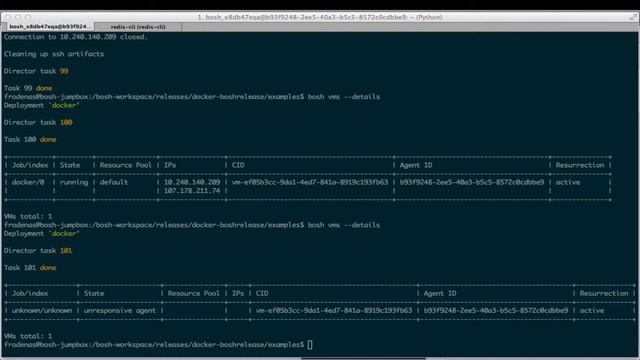Screen dimensions: 640x360
Task: Click the window title bosh_x8db47eqa@b93f9248 text
Action: (x=320, y=17)
